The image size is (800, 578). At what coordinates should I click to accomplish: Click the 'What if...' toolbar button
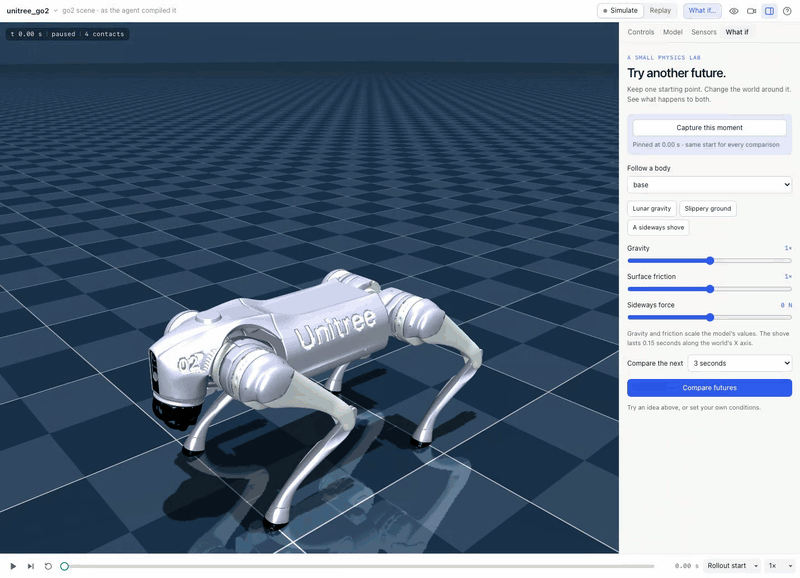point(702,11)
